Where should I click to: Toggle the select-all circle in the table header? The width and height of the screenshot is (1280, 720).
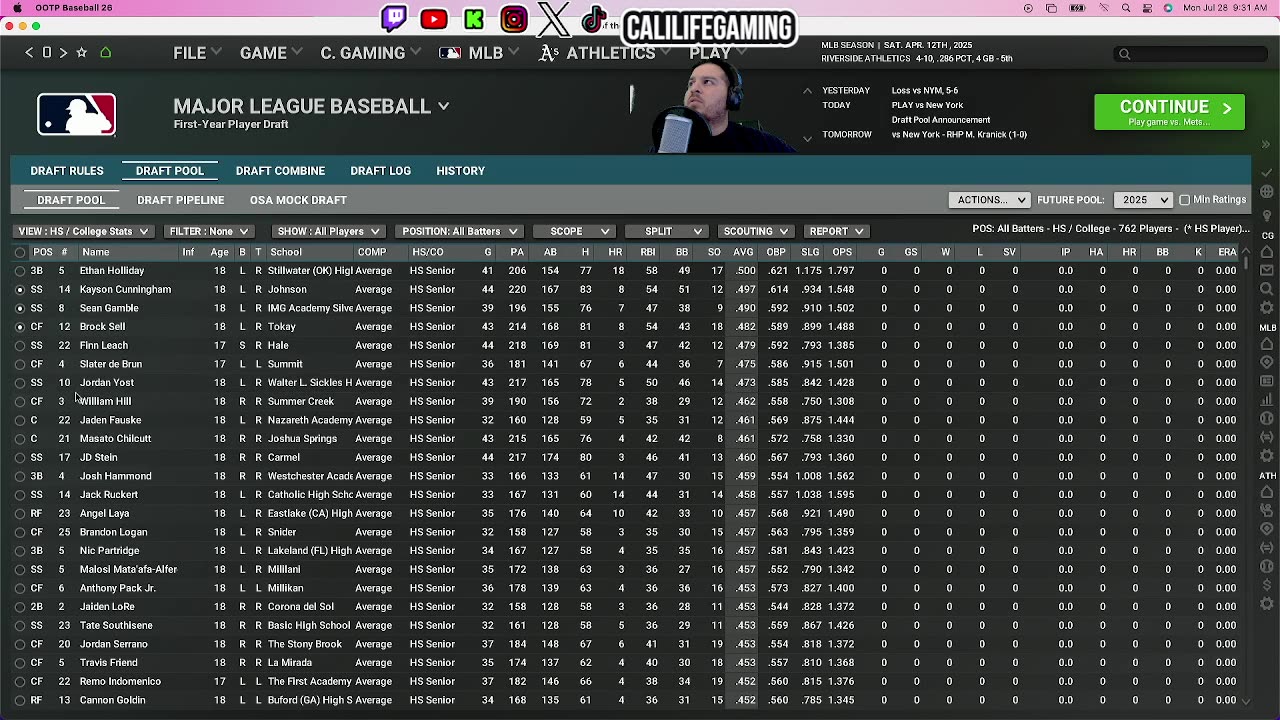[20, 252]
